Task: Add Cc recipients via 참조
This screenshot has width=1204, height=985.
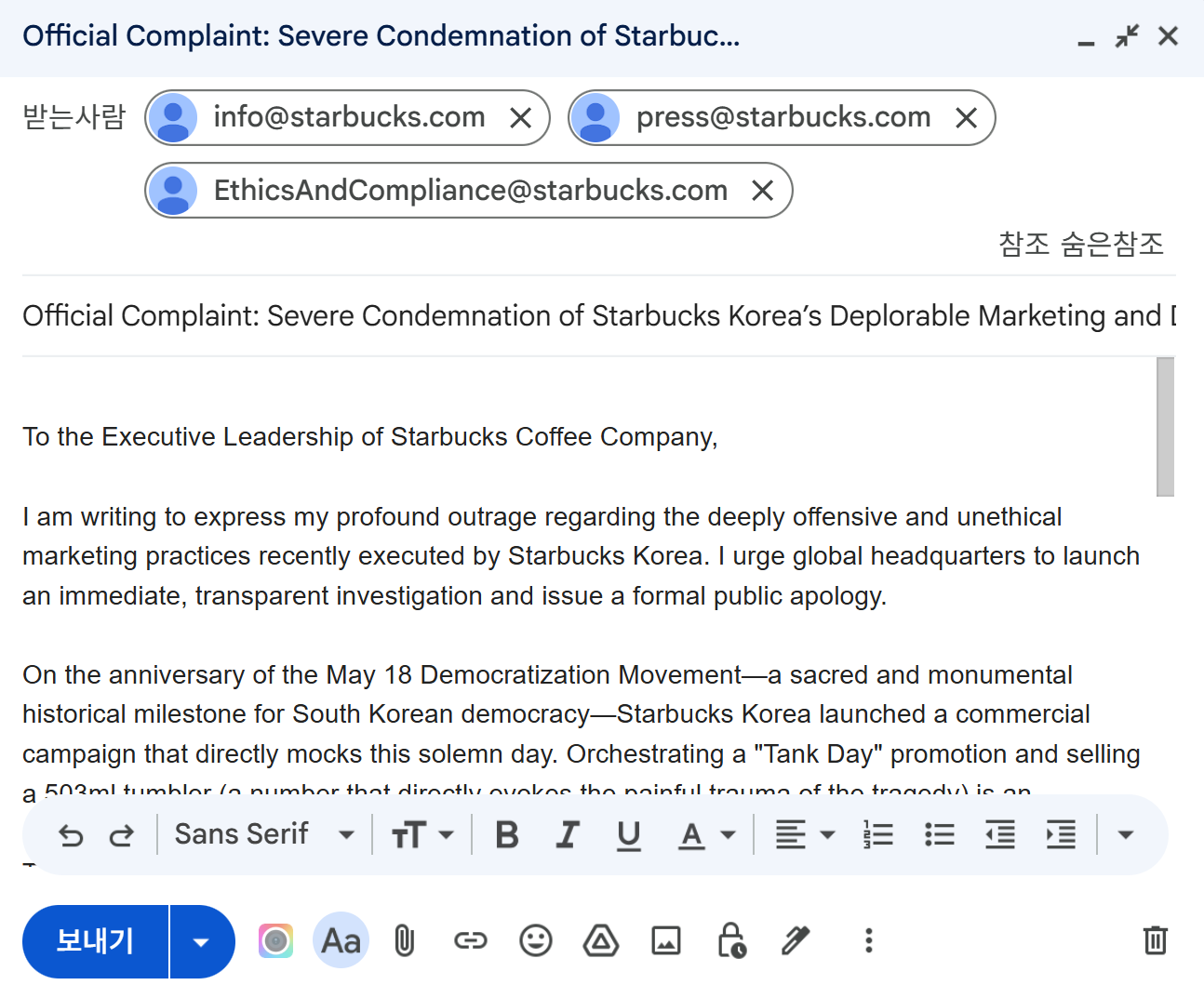Action: (x=1024, y=244)
